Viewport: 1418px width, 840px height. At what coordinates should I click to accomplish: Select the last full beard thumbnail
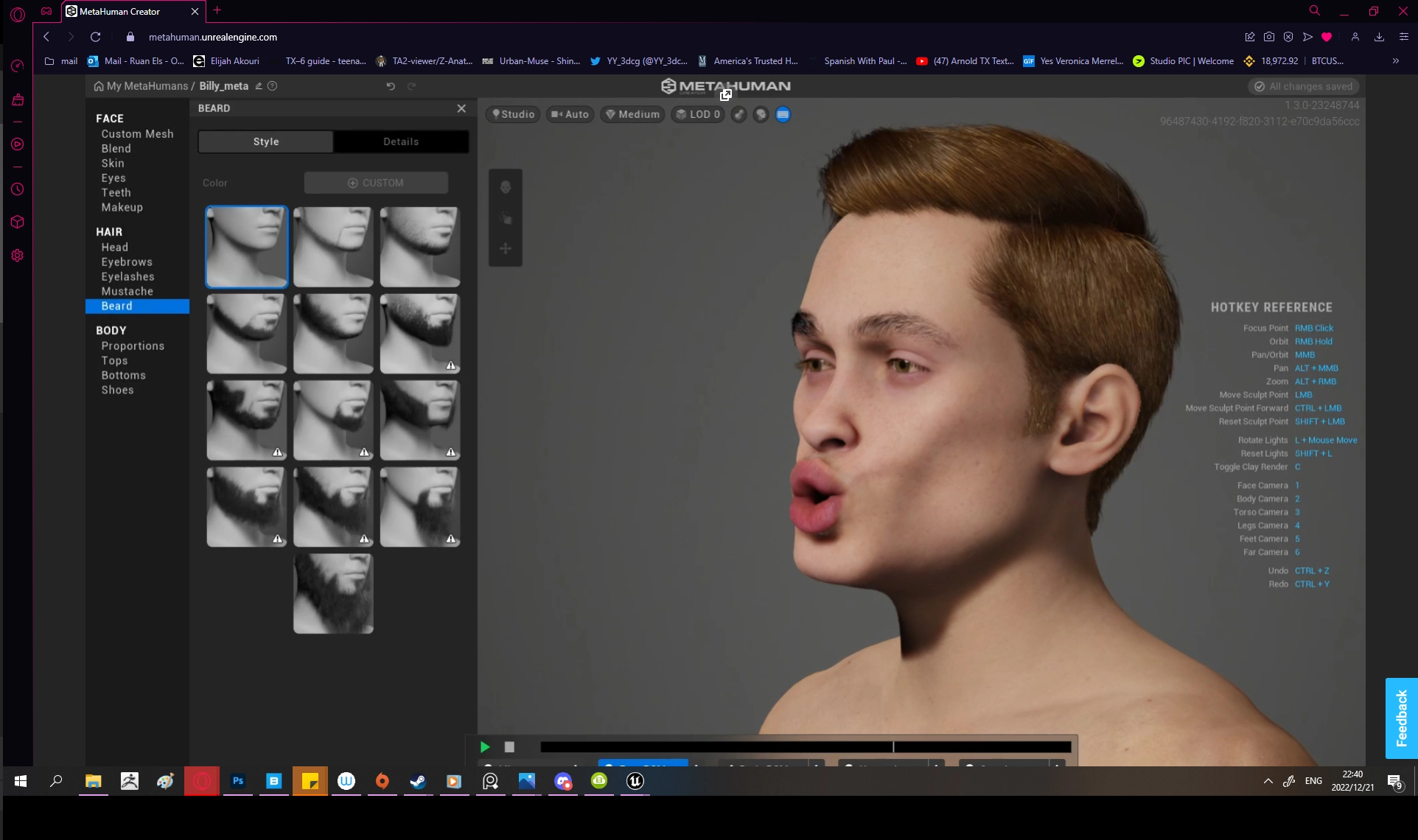333,594
